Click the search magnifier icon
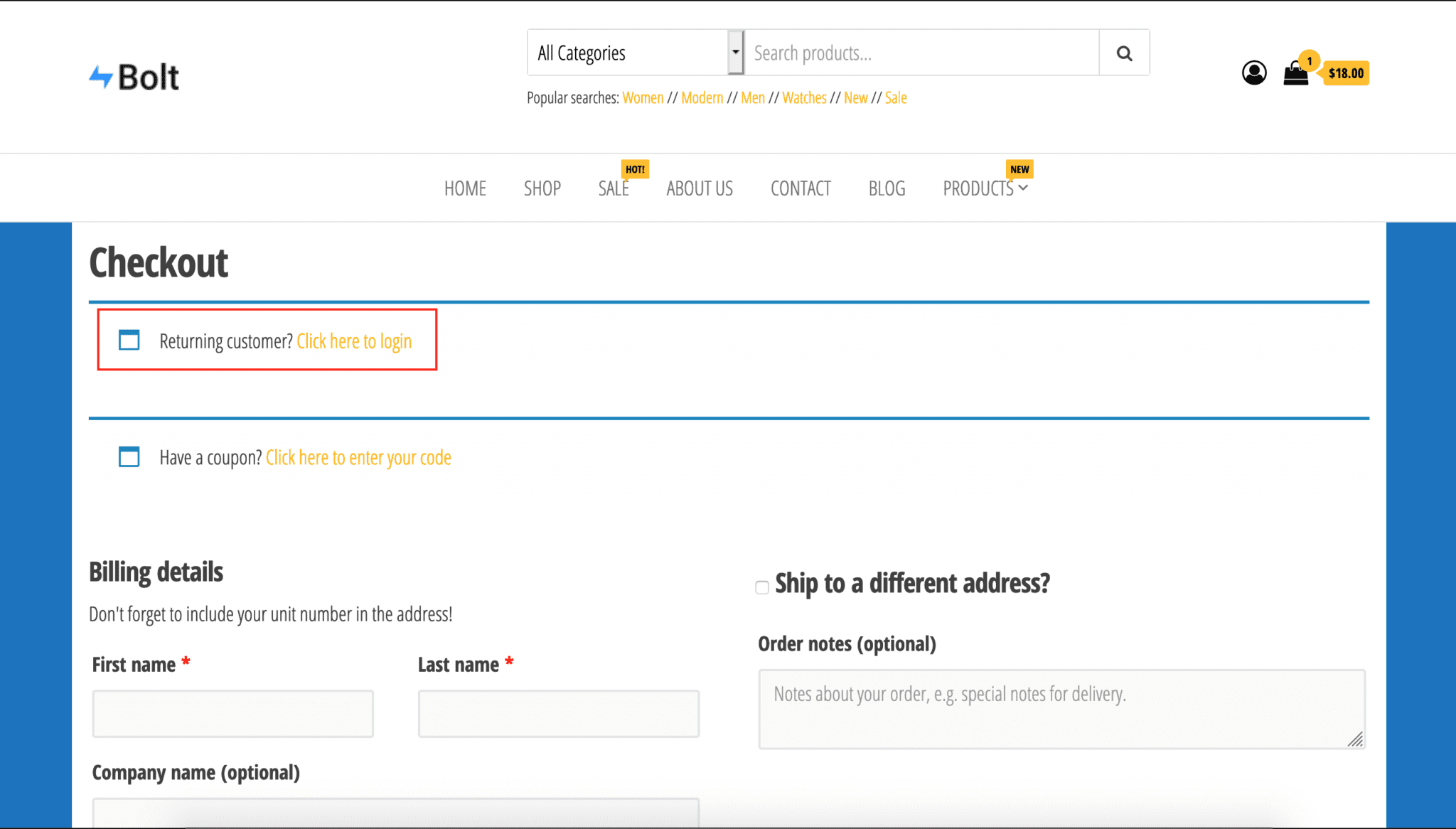The image size is (1456, 829). (1123, 53)
